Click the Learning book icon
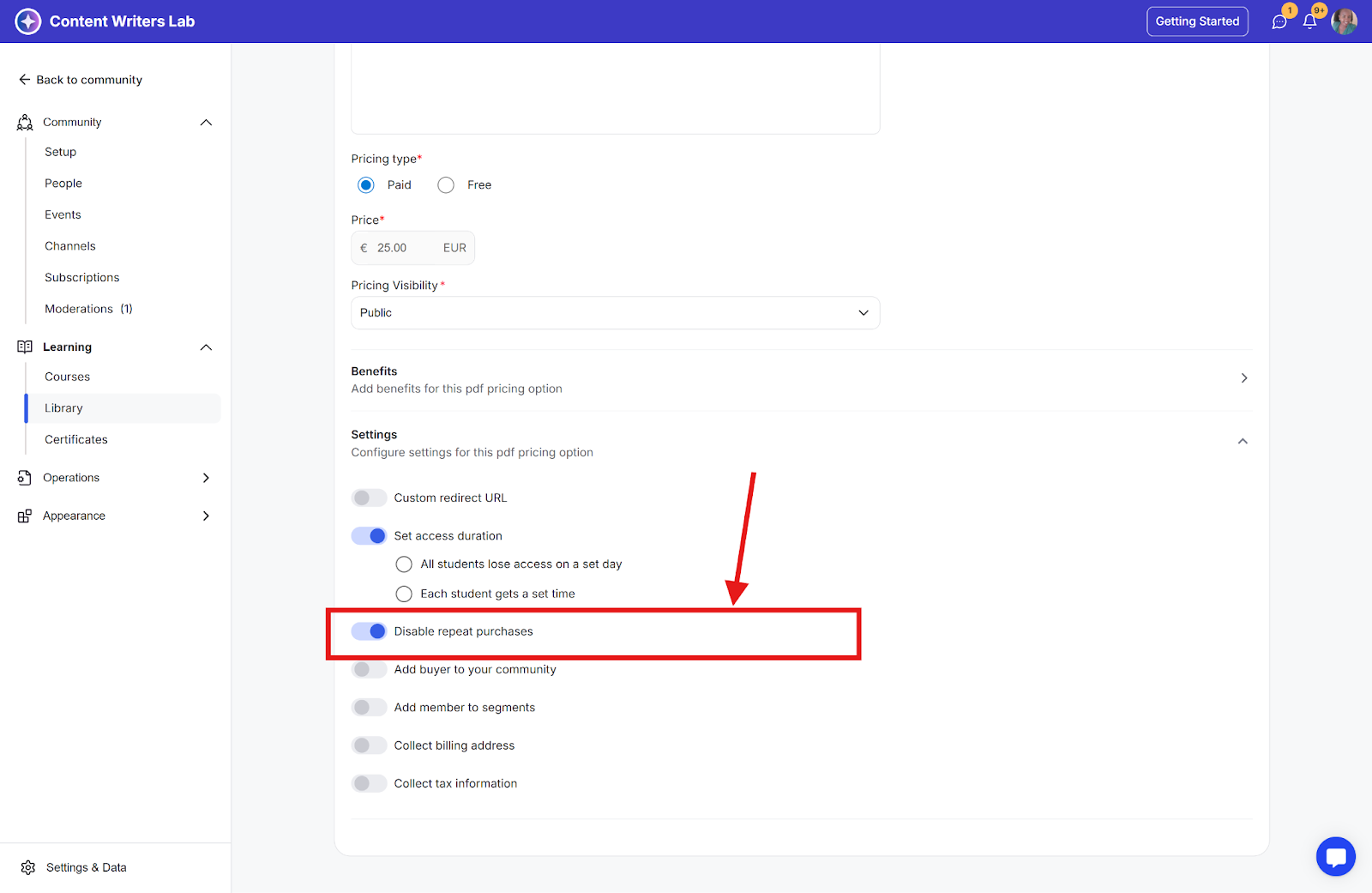 25,347
